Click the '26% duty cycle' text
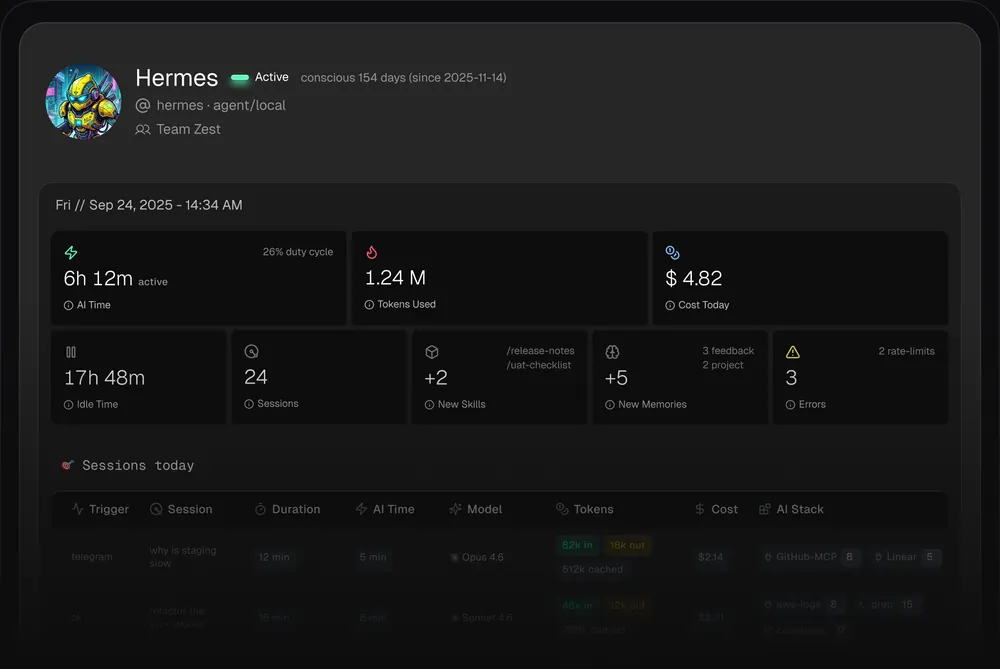The image size is (1000, 669). click(298, 252)
